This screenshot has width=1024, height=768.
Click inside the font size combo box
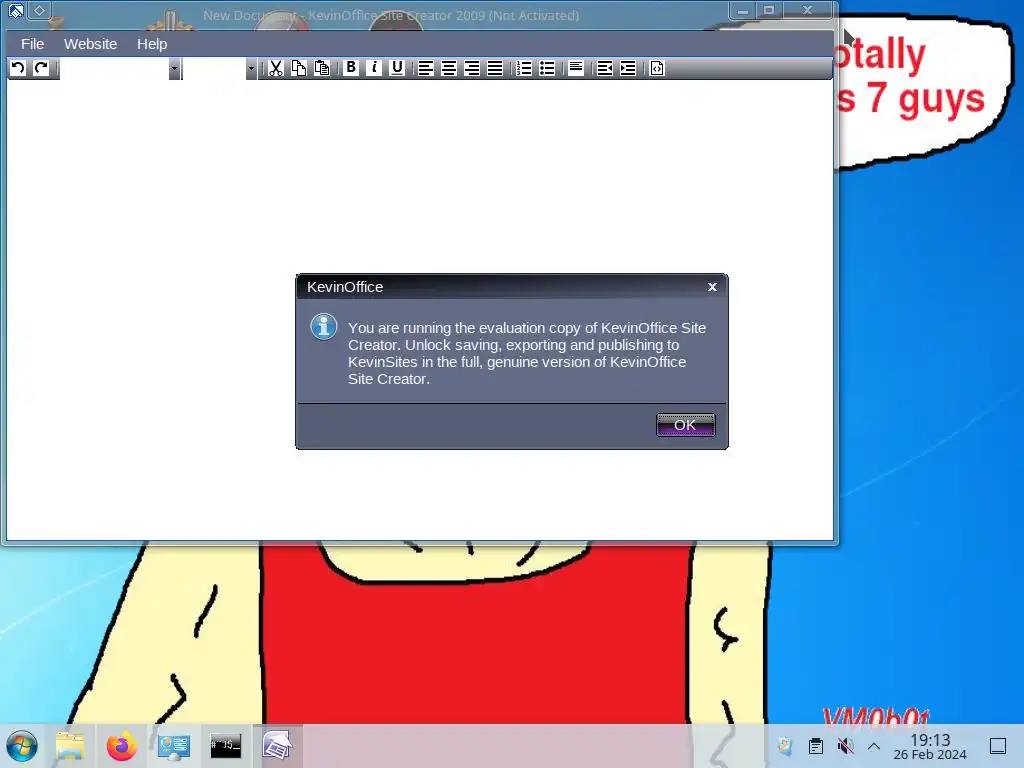[x=214, y=68]
